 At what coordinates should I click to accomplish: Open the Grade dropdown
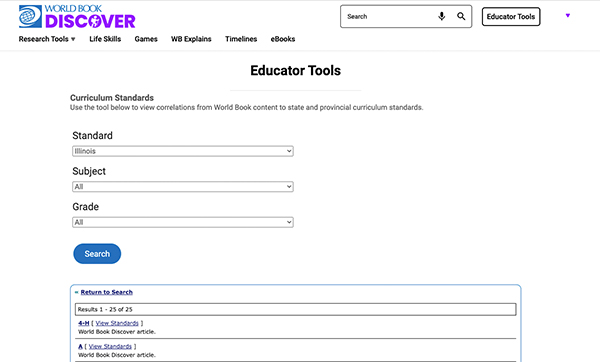point(183,222)
